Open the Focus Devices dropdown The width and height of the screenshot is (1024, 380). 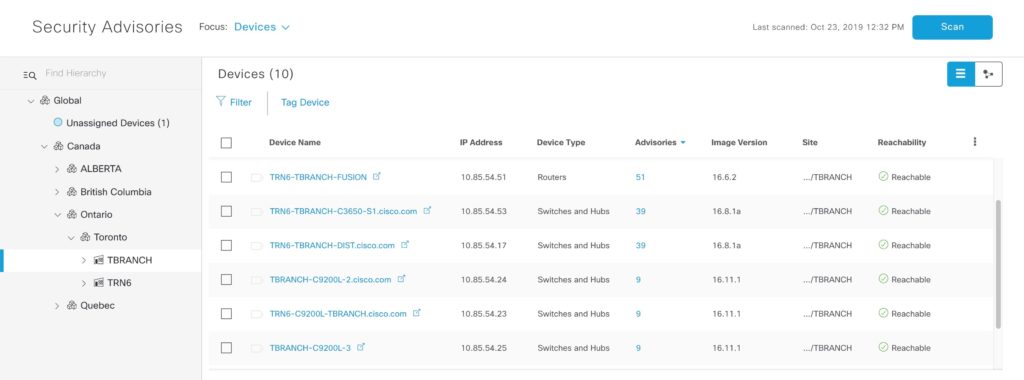[x=262, y=27]
